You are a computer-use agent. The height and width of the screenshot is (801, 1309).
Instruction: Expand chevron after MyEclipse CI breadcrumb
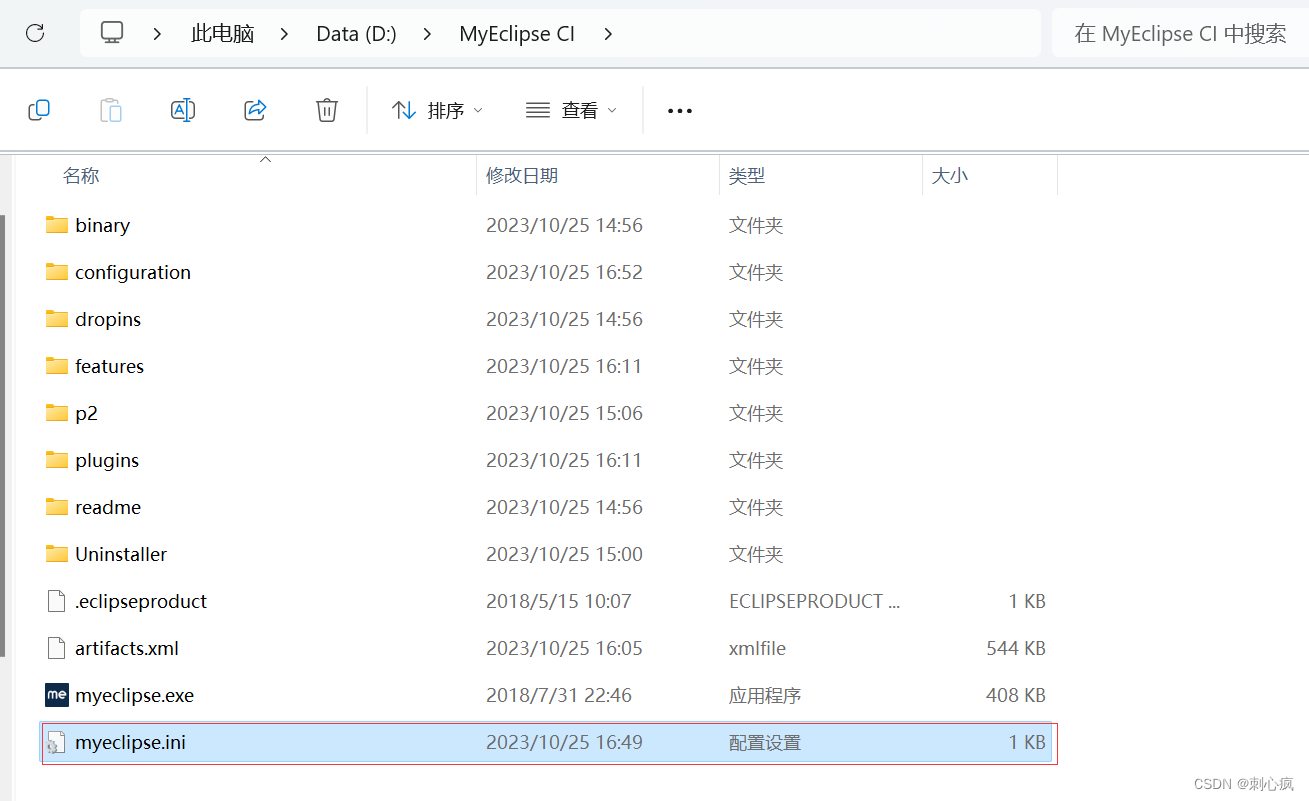click(x=608, y=34)
